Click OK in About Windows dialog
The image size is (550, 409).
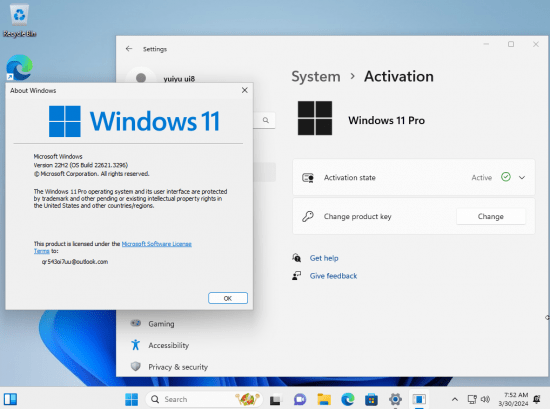[x=228, y=298]
